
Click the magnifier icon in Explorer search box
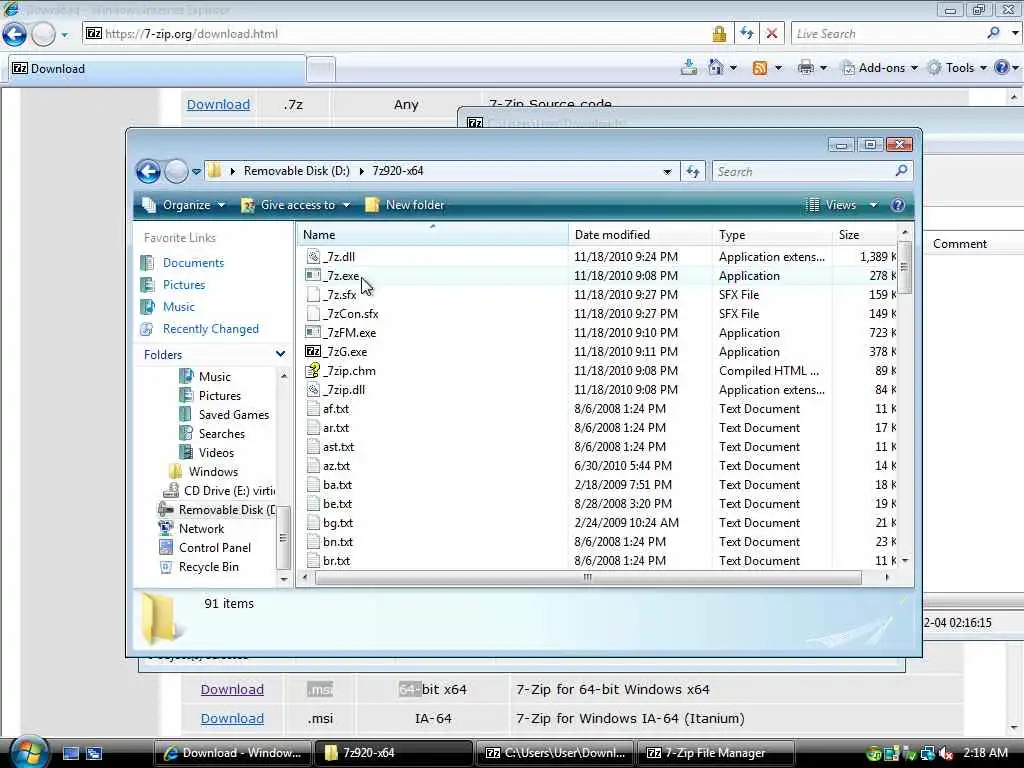click(901, 171)
